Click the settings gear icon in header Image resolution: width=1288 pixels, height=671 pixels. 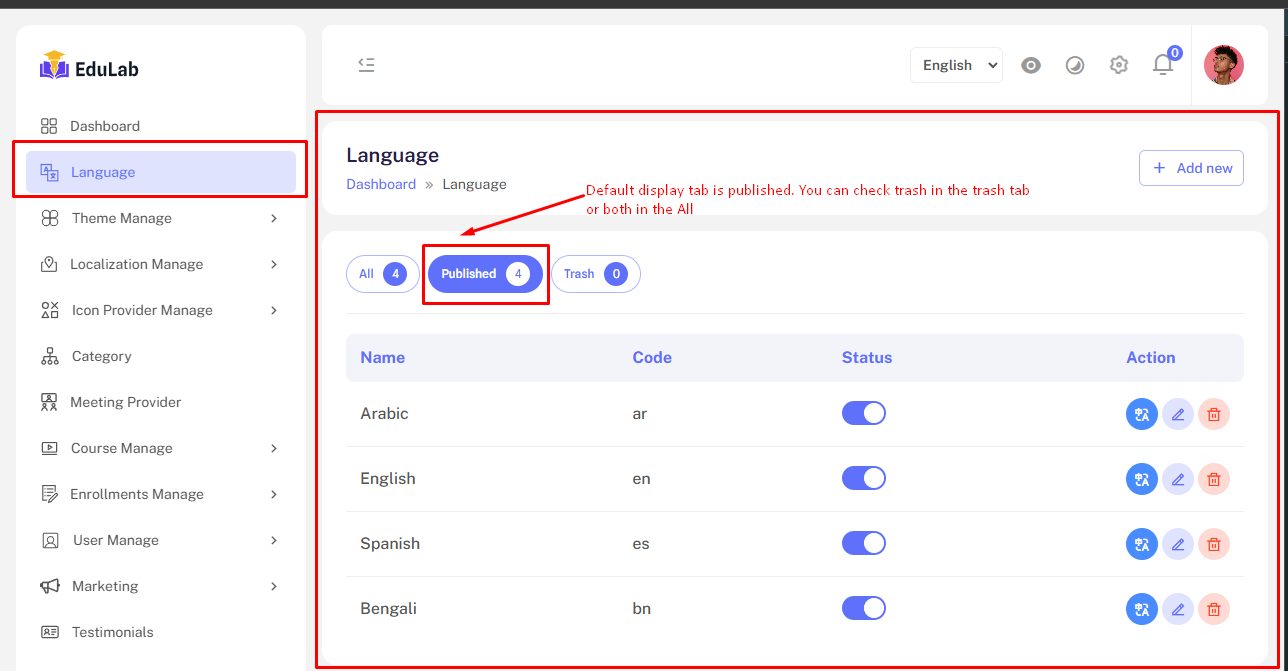[1118, 65]
